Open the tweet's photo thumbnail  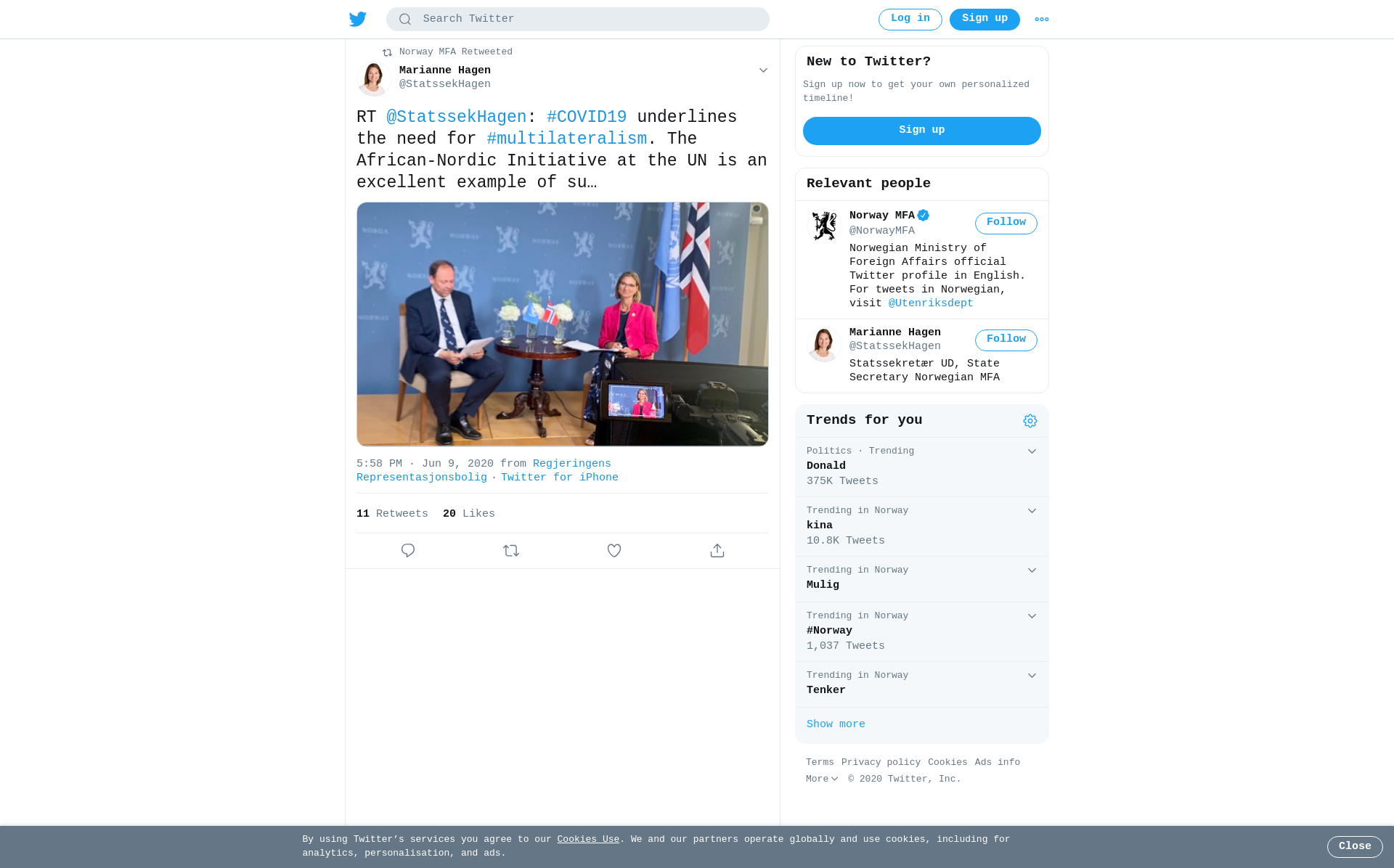tap(563, 324)
